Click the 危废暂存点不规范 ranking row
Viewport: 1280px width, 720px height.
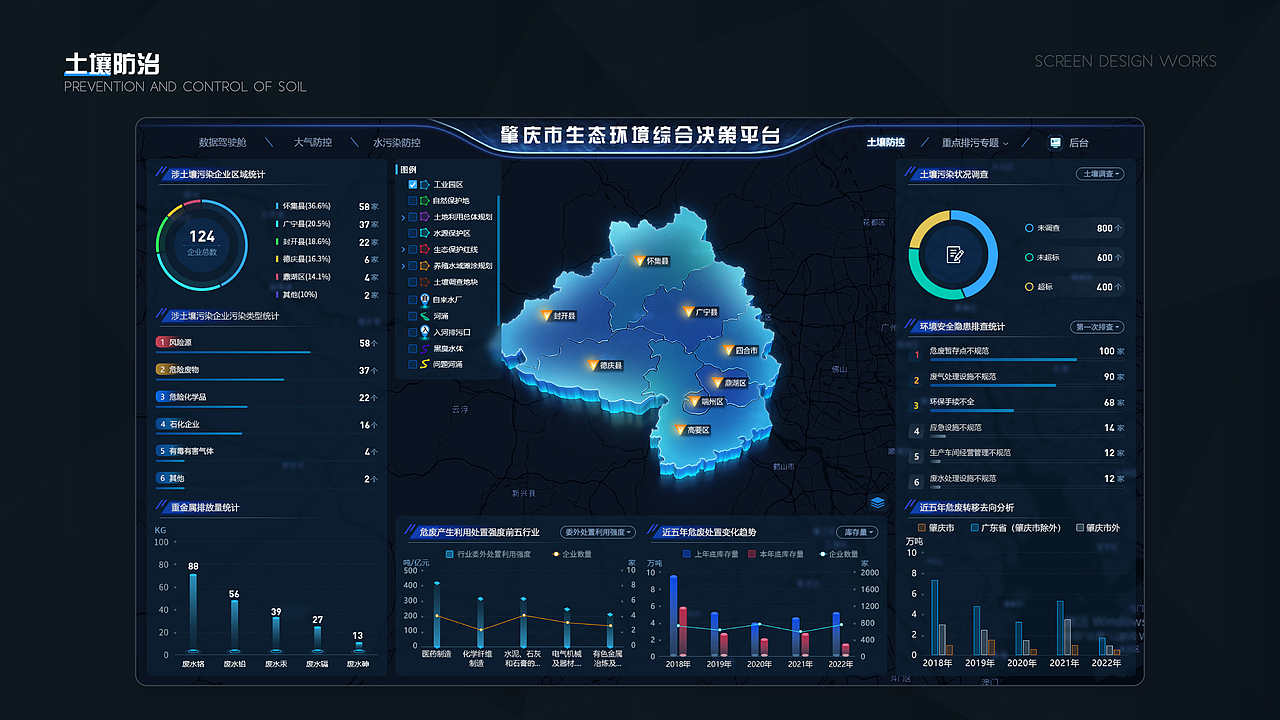click(1015, 353)
